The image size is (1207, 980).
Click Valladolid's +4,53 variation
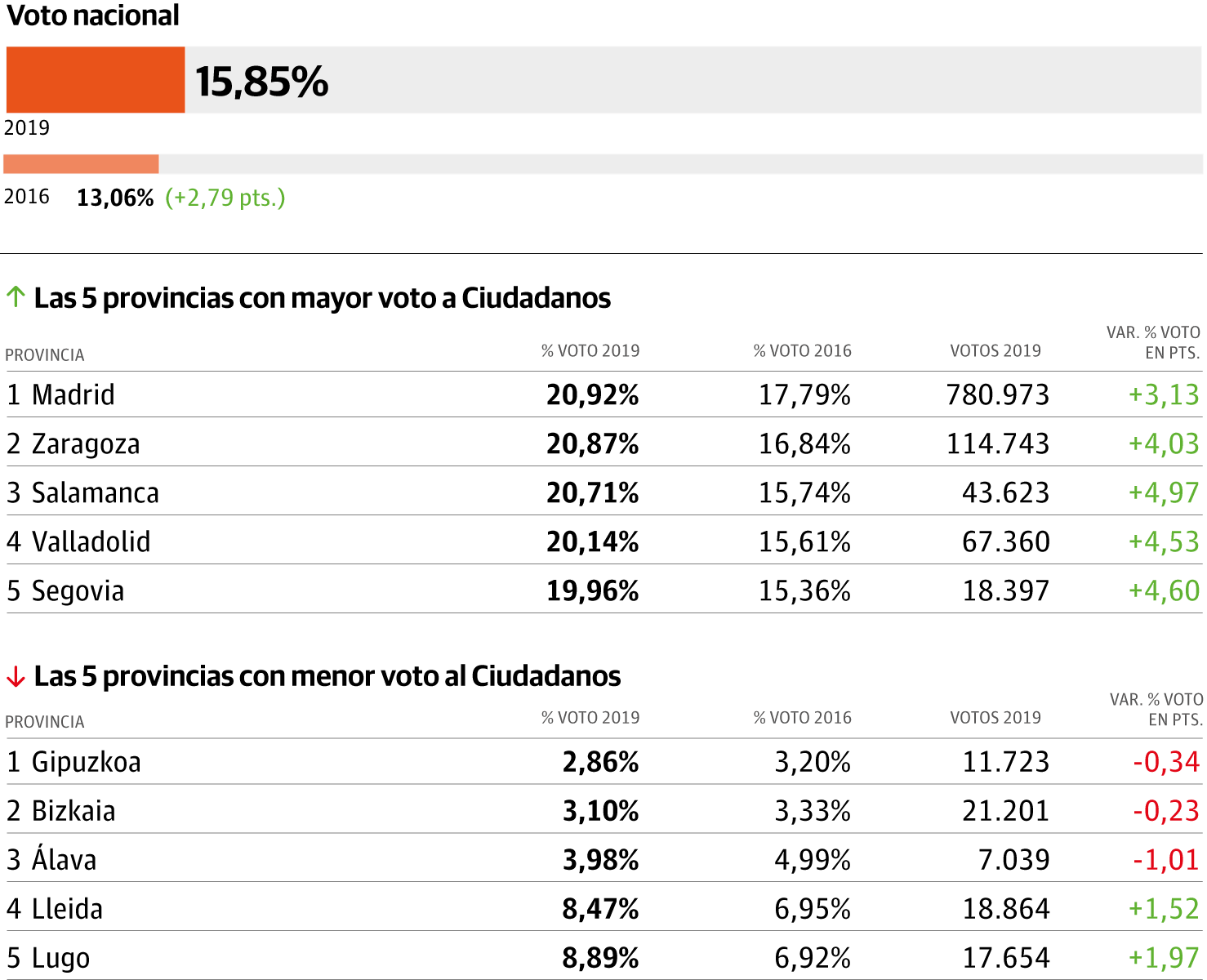pos(1163,541)
